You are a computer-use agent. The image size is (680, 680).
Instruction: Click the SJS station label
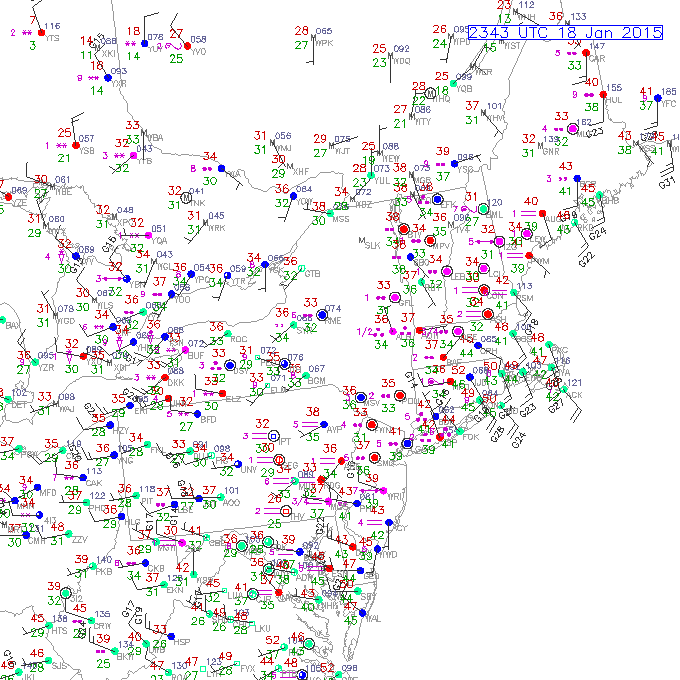59,666
